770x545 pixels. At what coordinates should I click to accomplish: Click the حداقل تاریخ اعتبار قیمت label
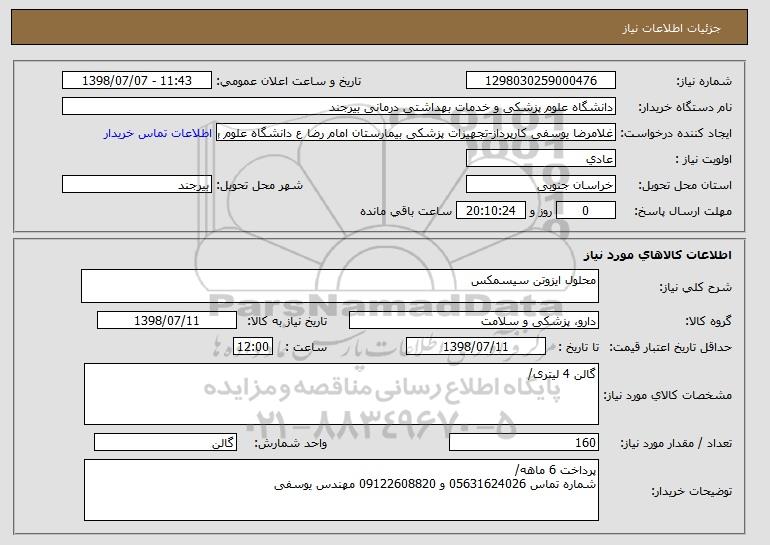(671, 347)
